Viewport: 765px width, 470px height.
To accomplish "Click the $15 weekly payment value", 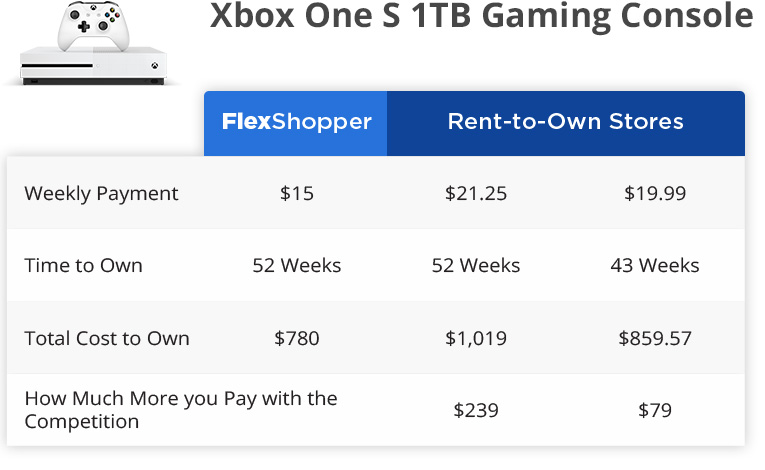I will (297, 194).
